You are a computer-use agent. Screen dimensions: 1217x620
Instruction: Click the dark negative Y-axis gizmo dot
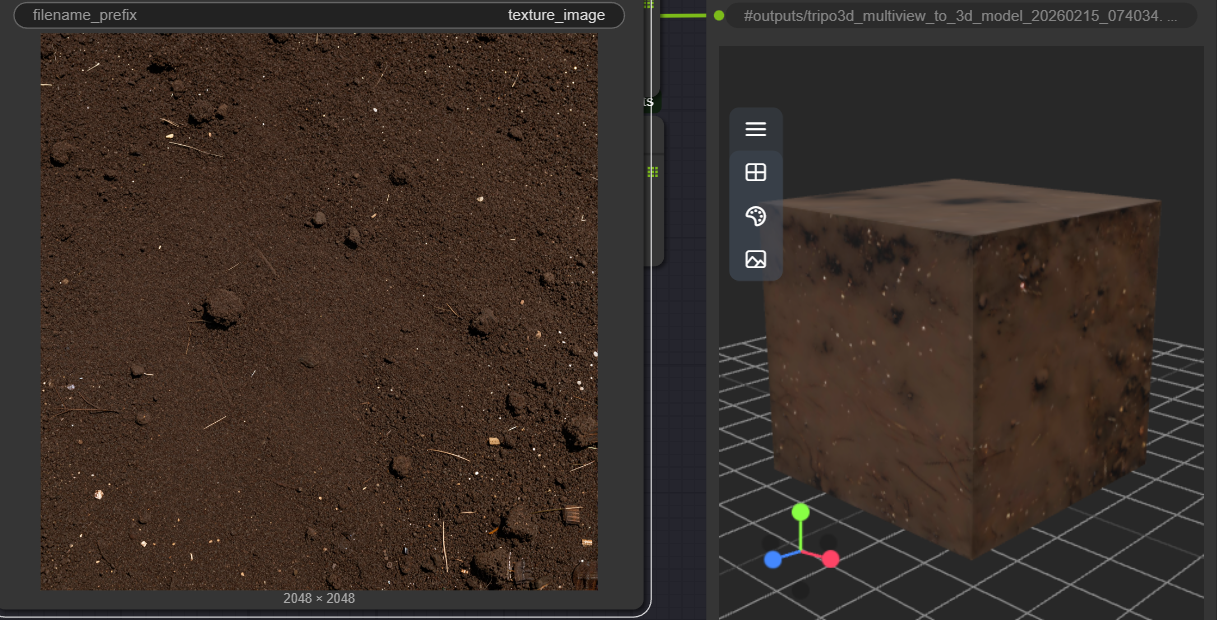[x=800, y=590]
